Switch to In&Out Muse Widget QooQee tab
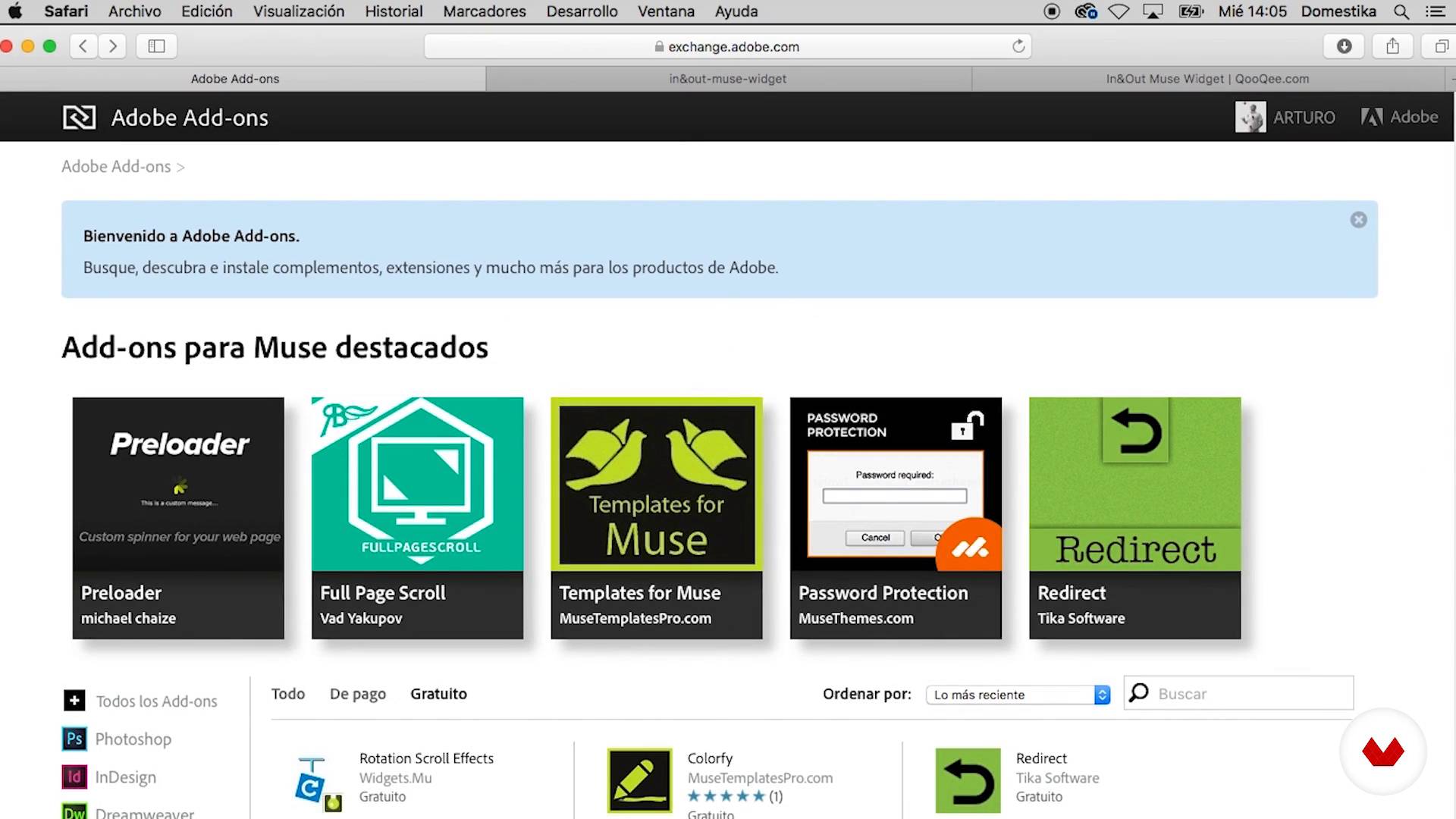This screenshot has width=1456, height=819. (1207, 79)
